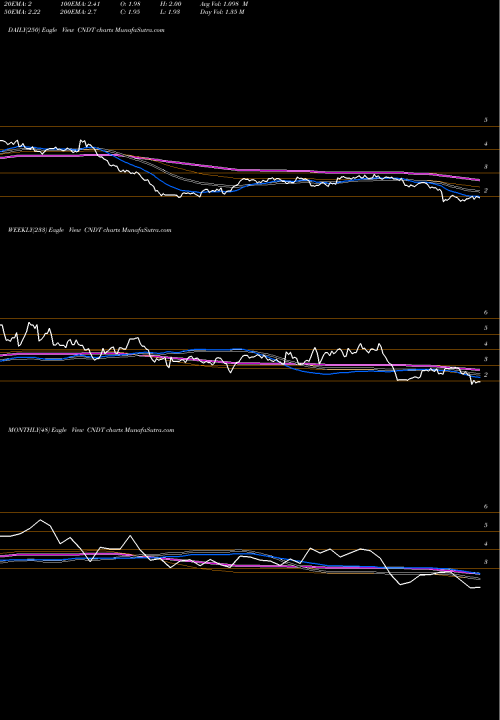Click the low price L: value
Screen dimensions: 500x720
pos(171,12)
